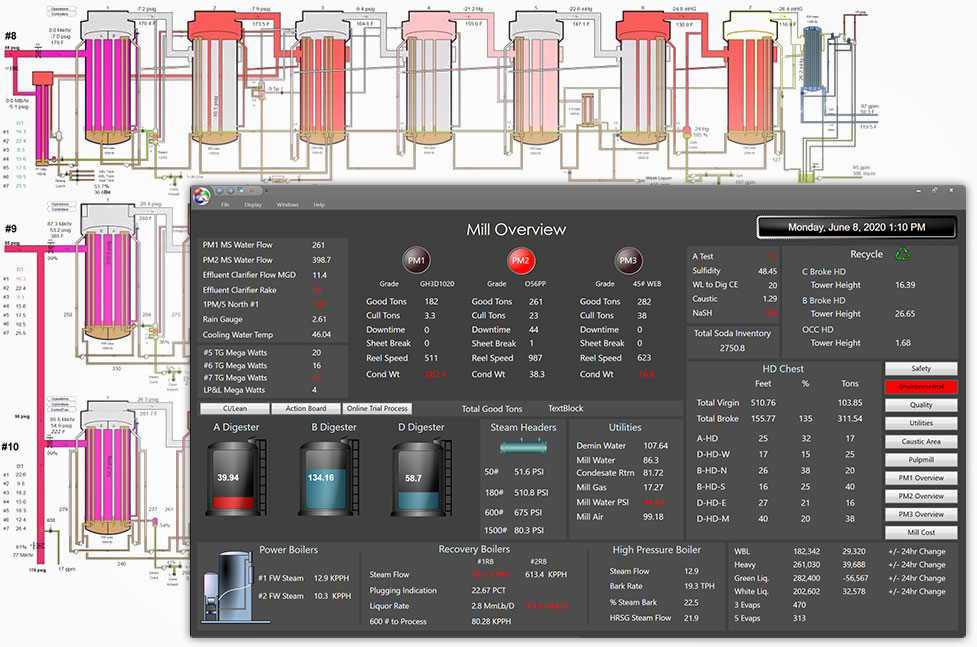
Task: Open the Windows menu
Action: click(287, 205)
